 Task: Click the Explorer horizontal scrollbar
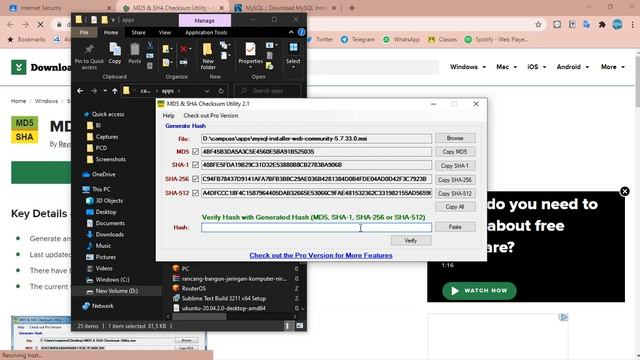coord(199,316)
